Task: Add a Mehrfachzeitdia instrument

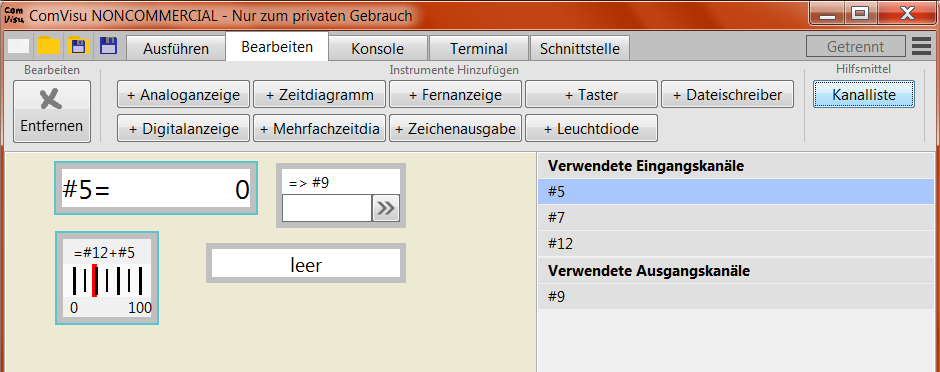Action: tap(320, 128)
